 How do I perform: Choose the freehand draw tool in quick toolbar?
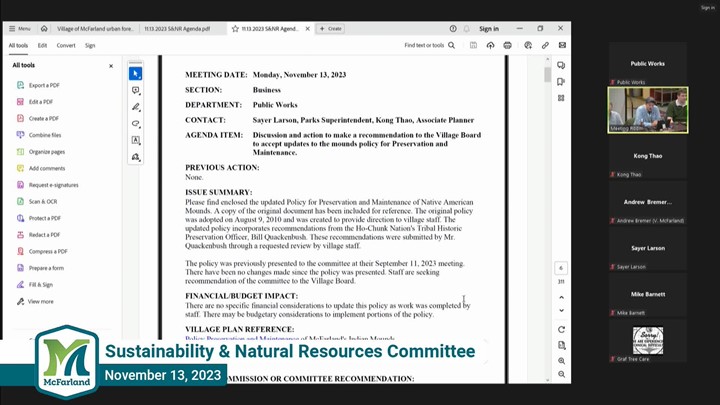click(x=135, y=124)
